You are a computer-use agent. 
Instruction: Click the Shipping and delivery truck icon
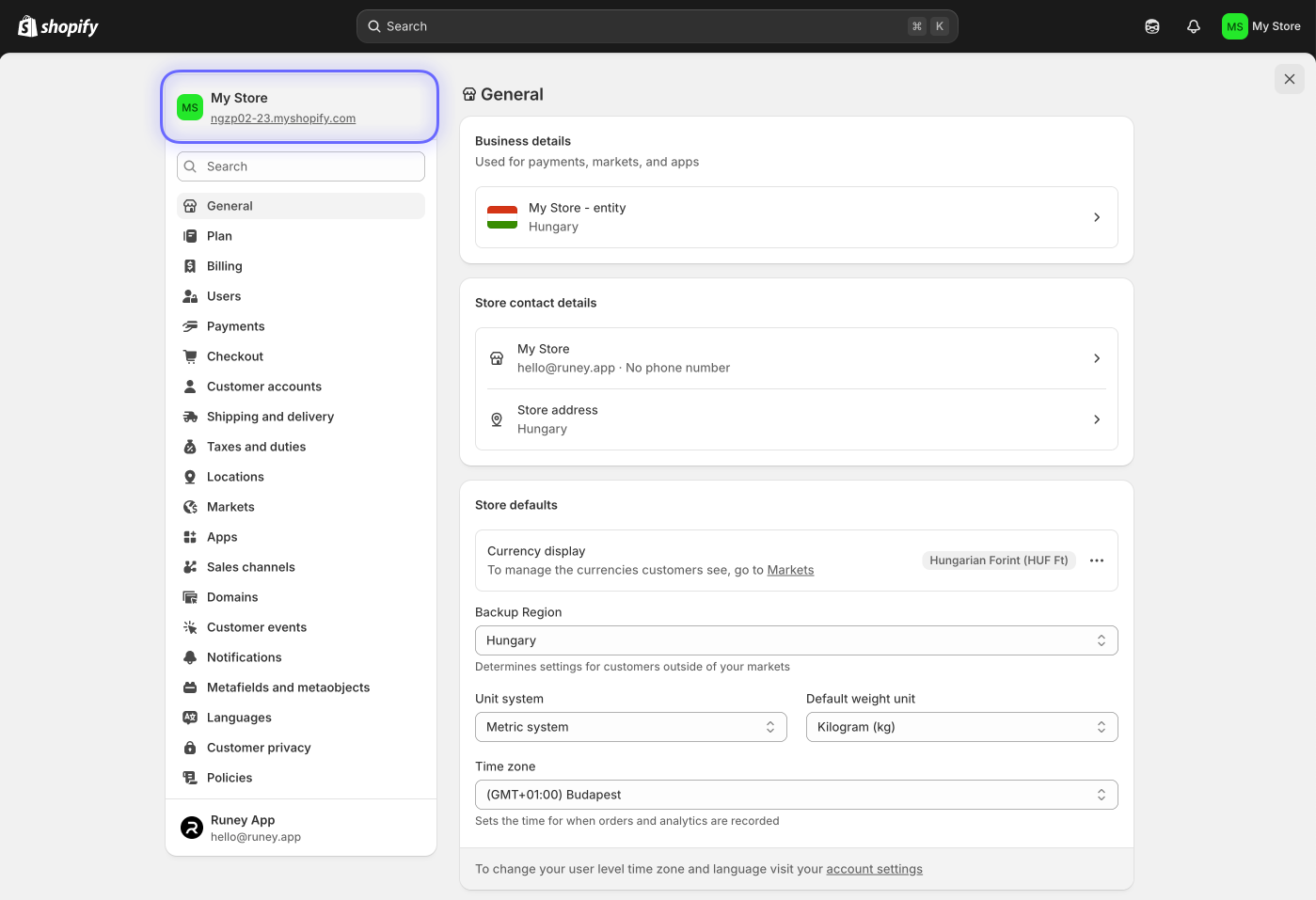190,417
